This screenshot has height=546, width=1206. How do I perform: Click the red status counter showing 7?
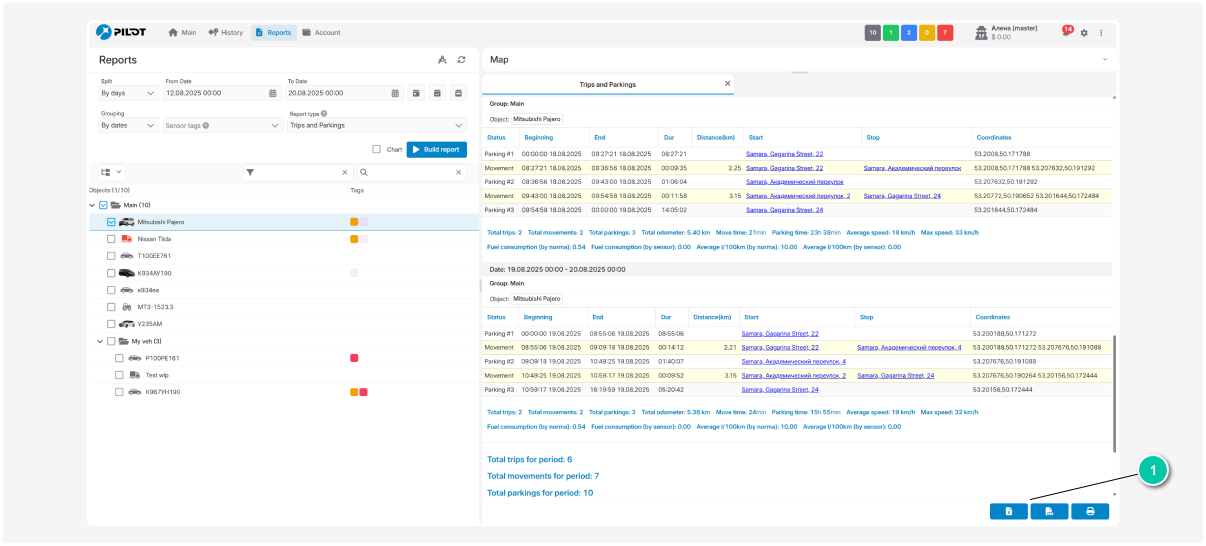pyautogui.click(x=945, y=33)
